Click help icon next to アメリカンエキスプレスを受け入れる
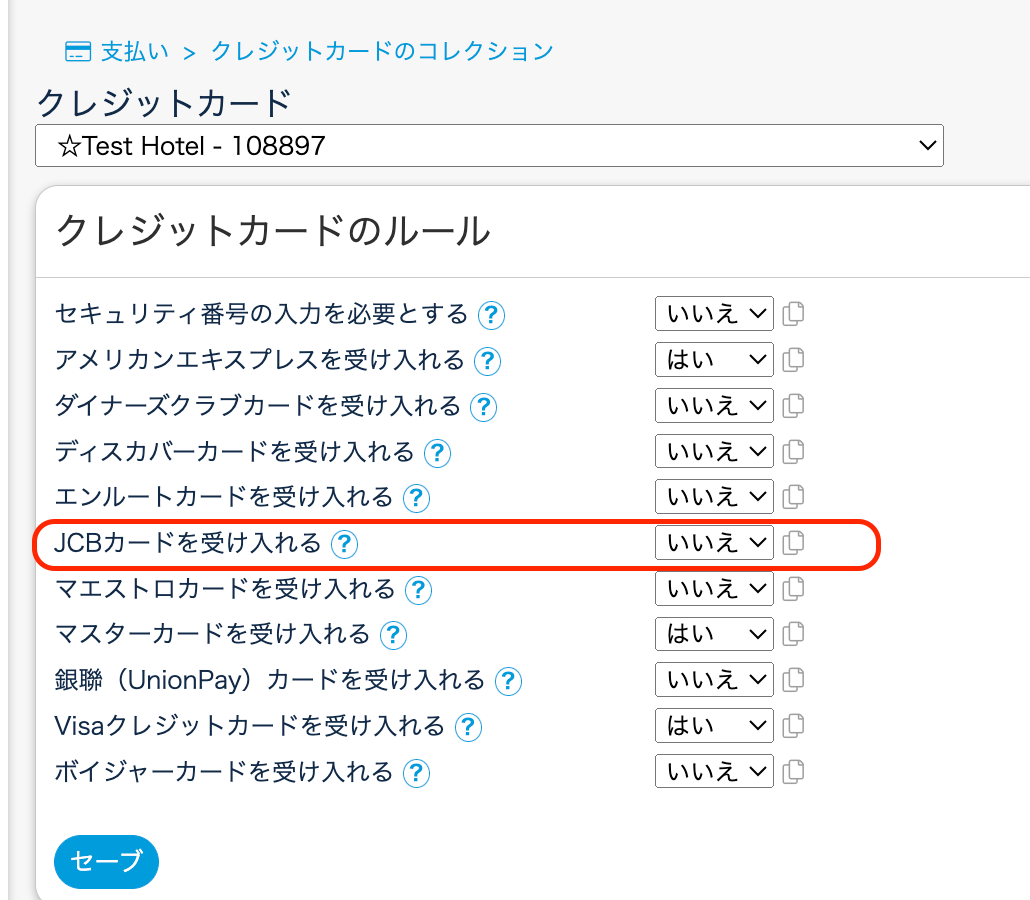 pos(487,361)
